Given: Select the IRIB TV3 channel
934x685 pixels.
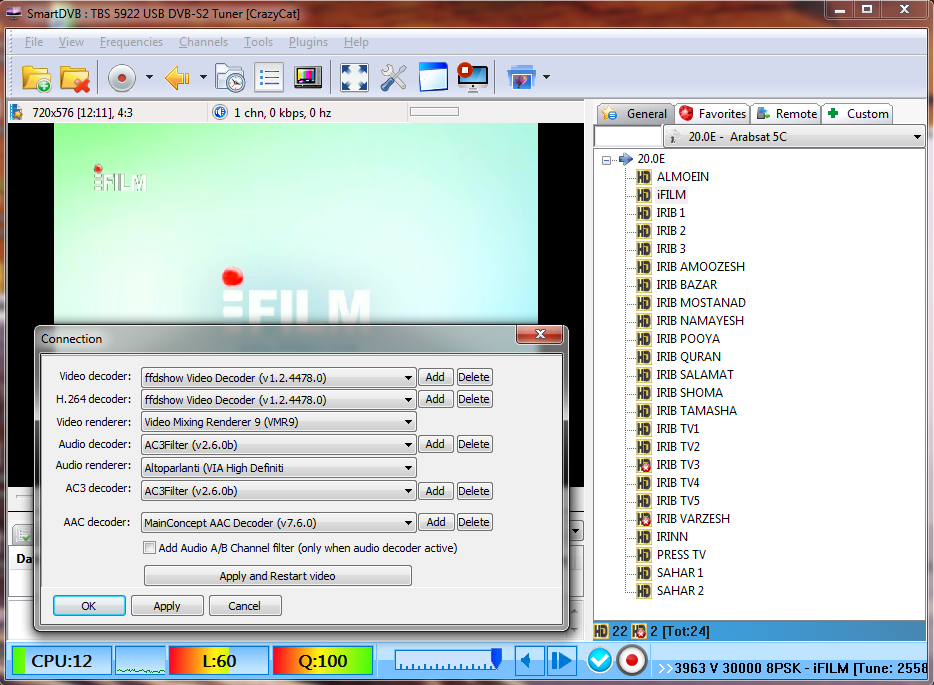Looking at the screenshot, I should click(x=678, y=465).
